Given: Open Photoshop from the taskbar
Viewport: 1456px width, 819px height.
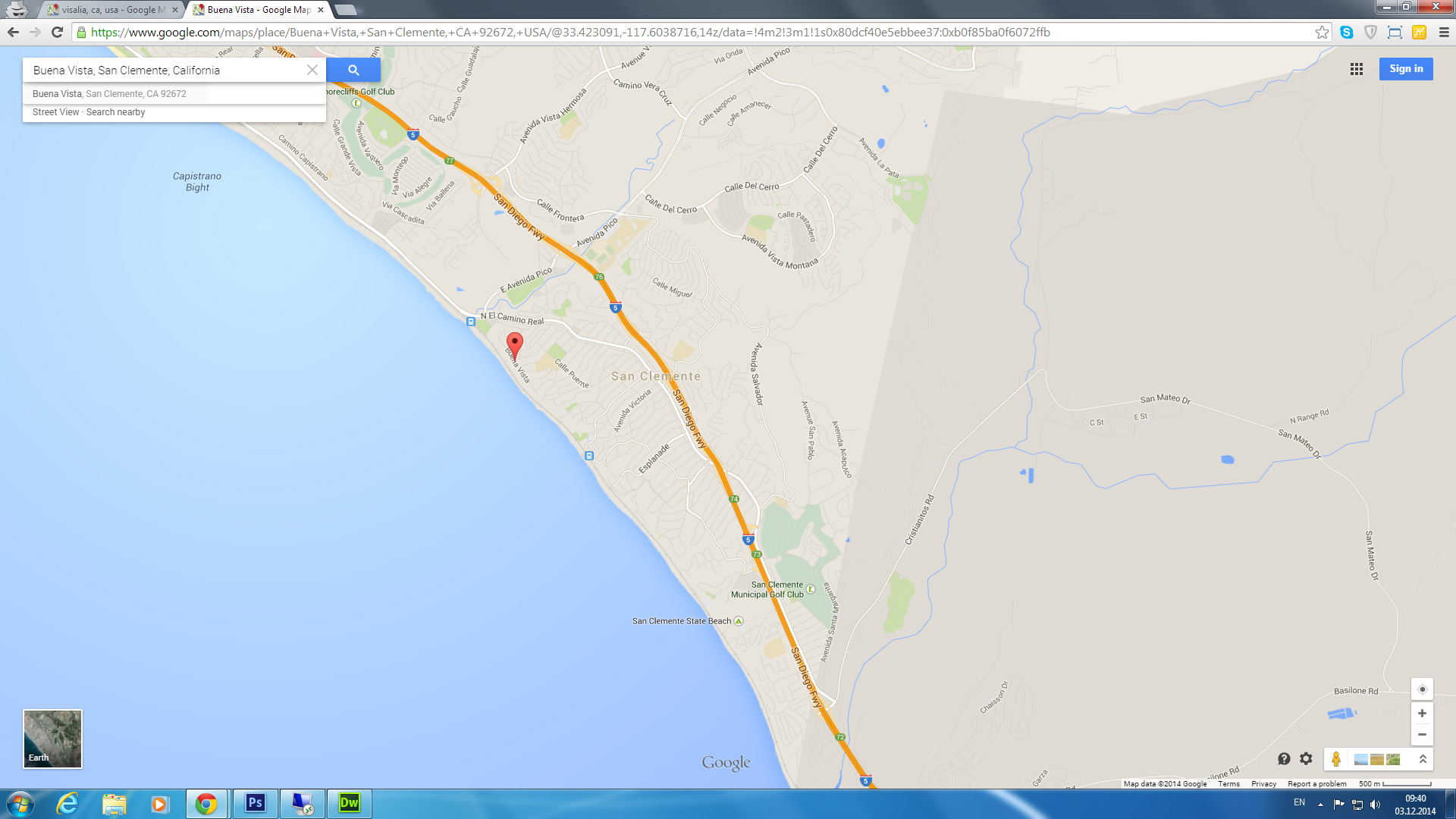Looking at the screenshot, I should 256,803.
